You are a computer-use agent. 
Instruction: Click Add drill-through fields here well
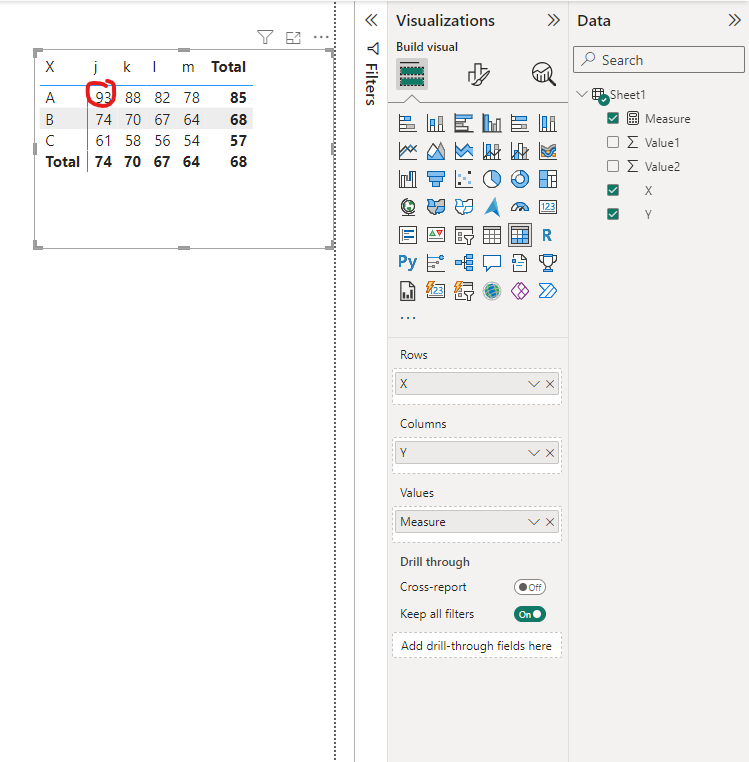tap(477, 646)
